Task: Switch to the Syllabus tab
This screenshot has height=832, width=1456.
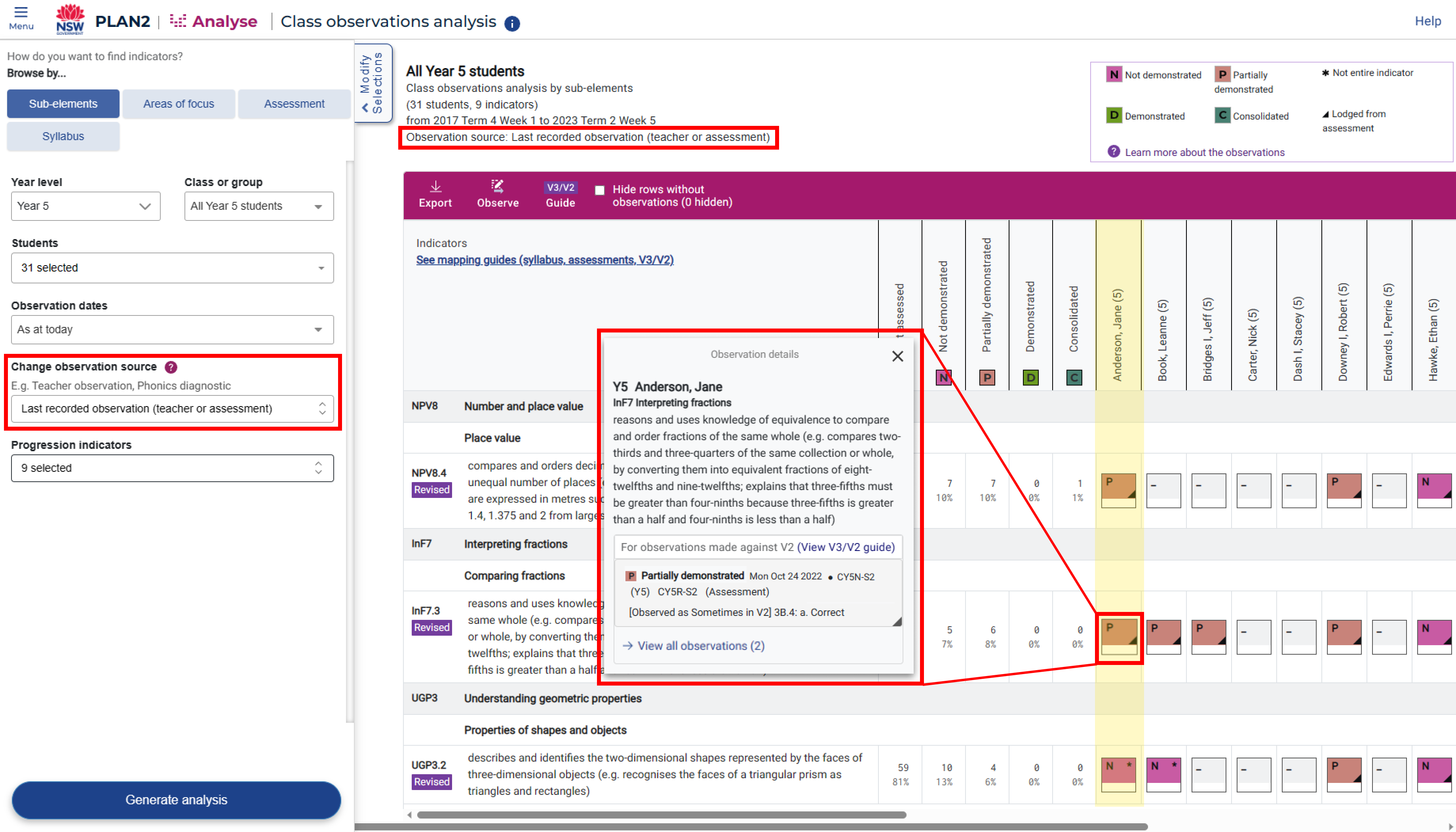Action: coord(63,137)
